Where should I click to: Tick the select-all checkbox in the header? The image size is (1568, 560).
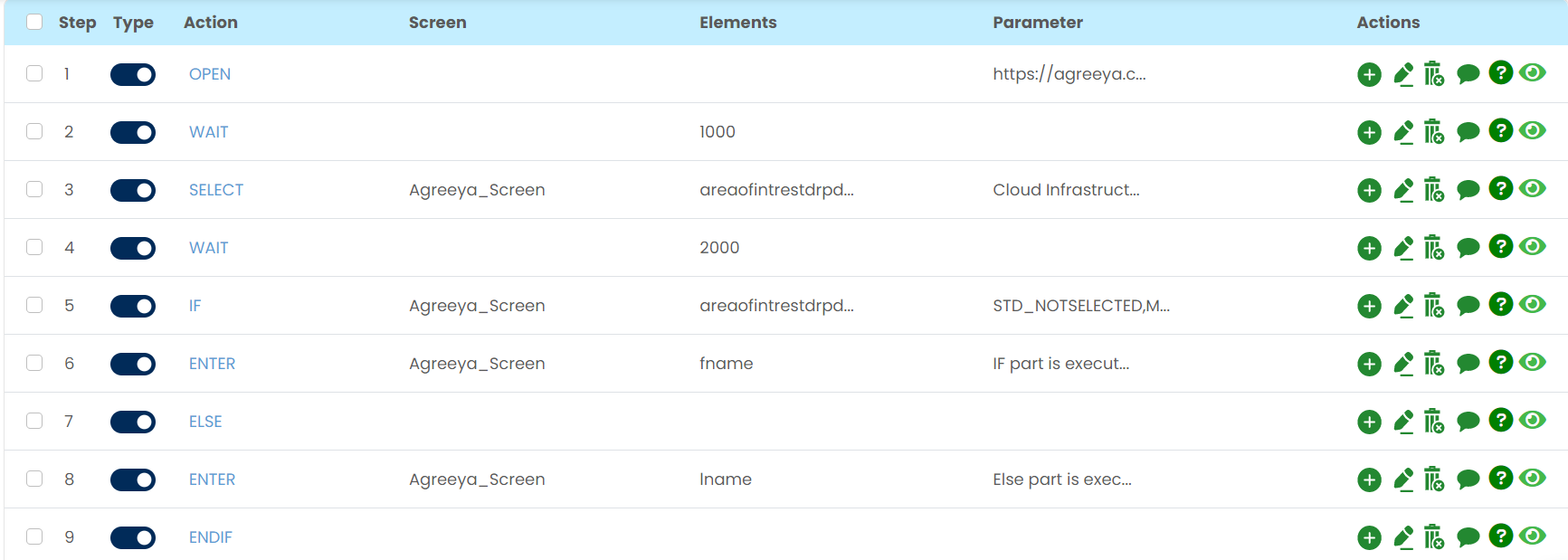[x=34, y=22]
